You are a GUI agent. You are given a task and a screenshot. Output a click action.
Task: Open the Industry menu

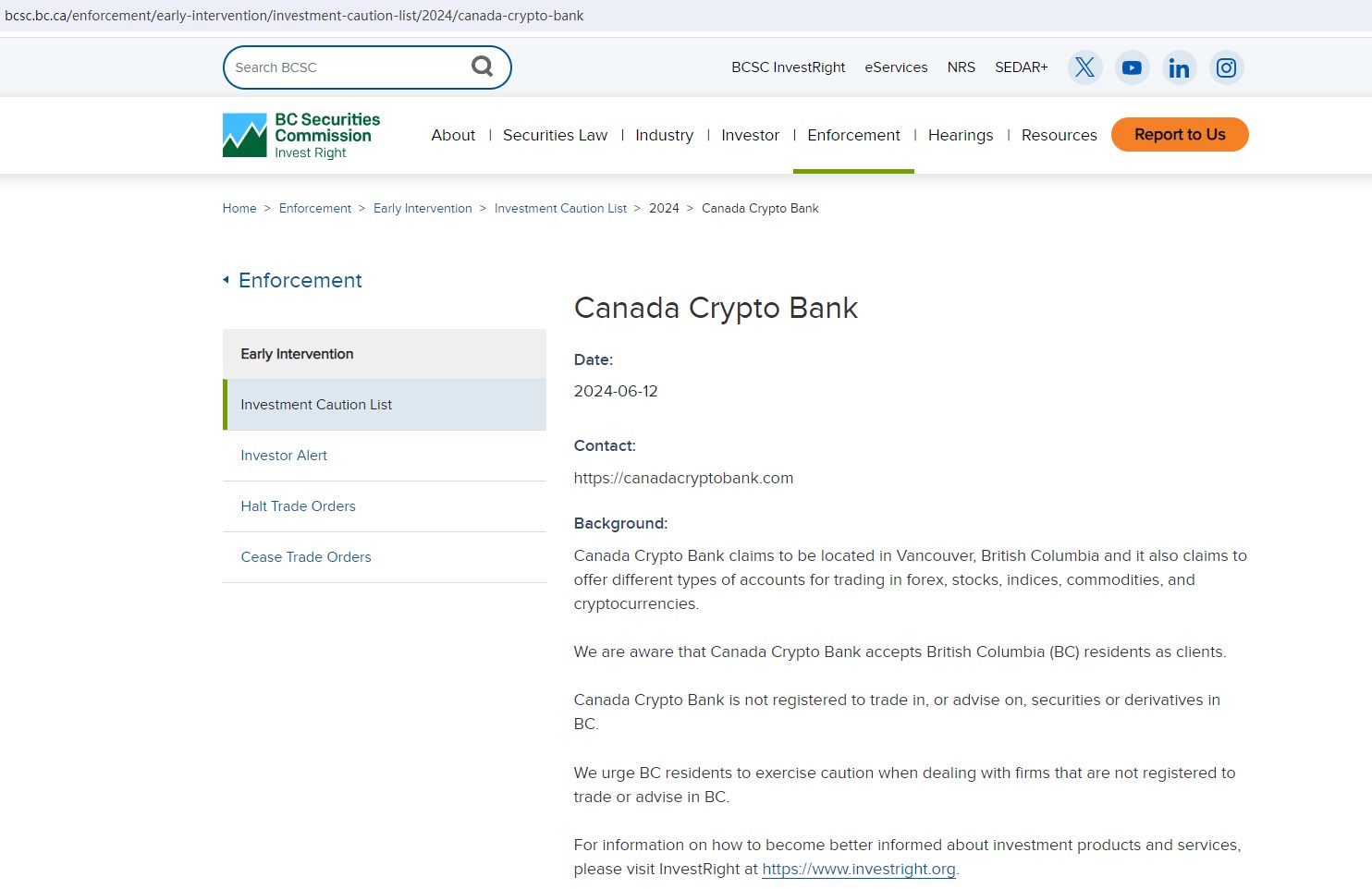tap(664, 135)
